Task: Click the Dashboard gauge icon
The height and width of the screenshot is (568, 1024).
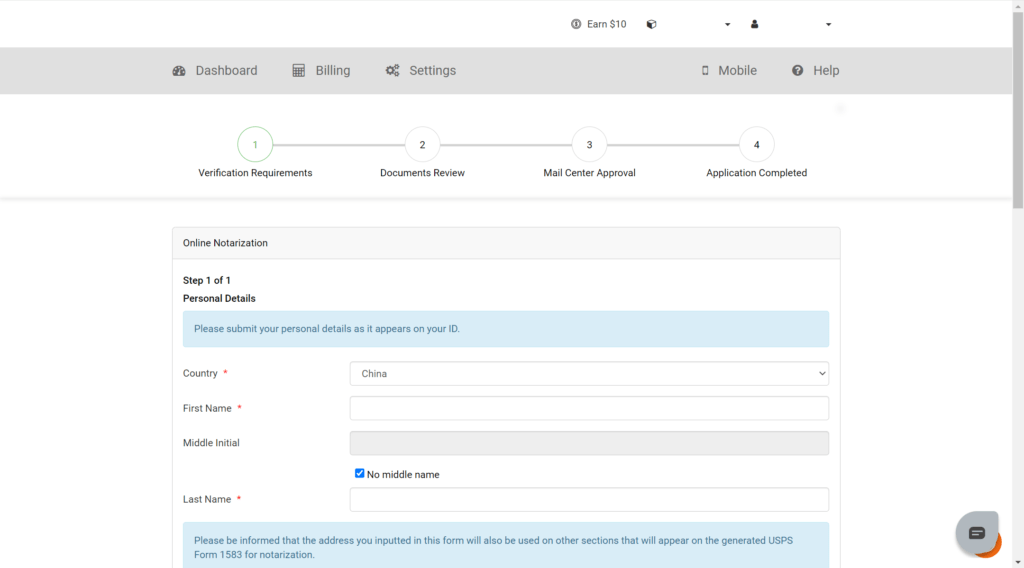Action: (x=179, y=71)
